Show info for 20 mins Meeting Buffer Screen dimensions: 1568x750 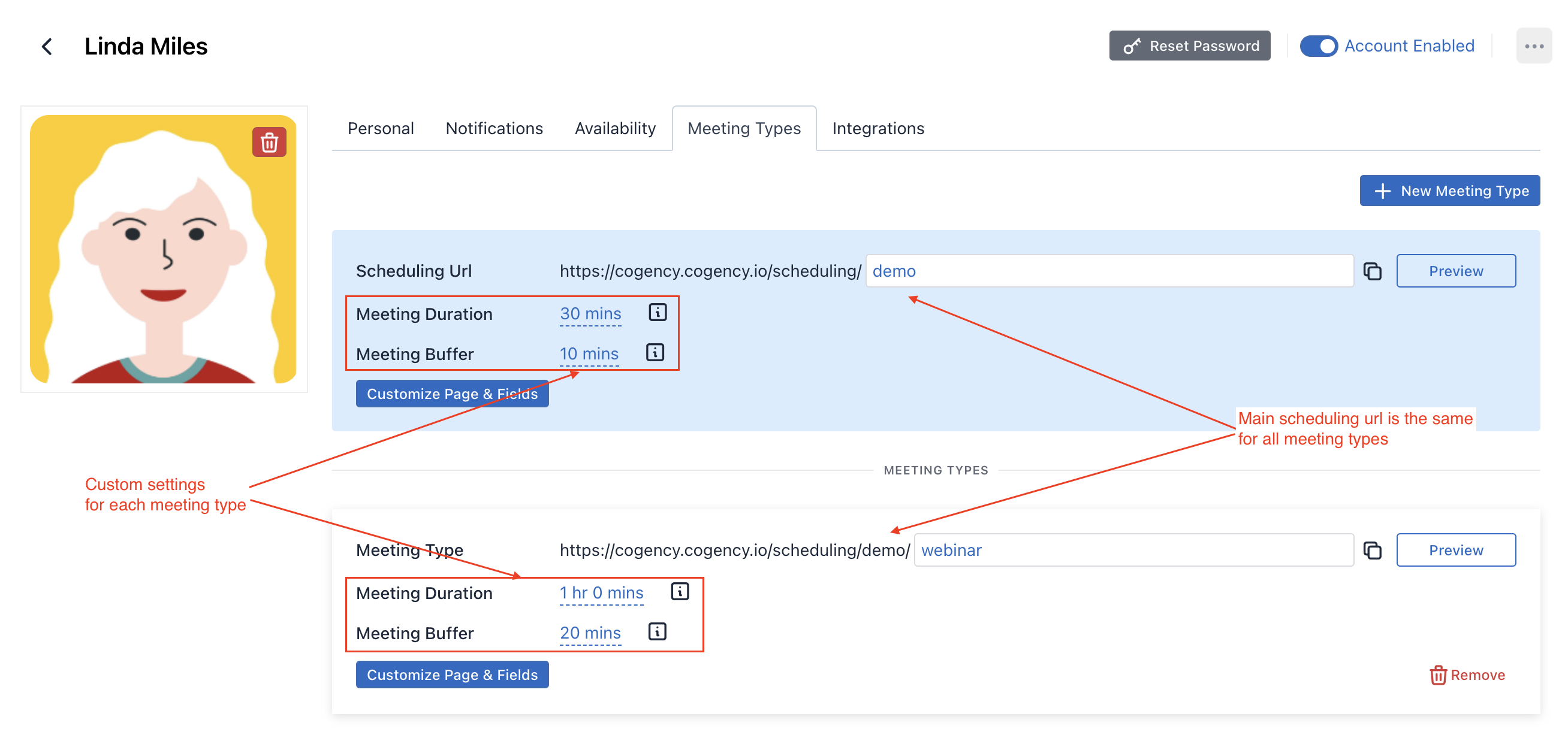(x=658, y=632)
